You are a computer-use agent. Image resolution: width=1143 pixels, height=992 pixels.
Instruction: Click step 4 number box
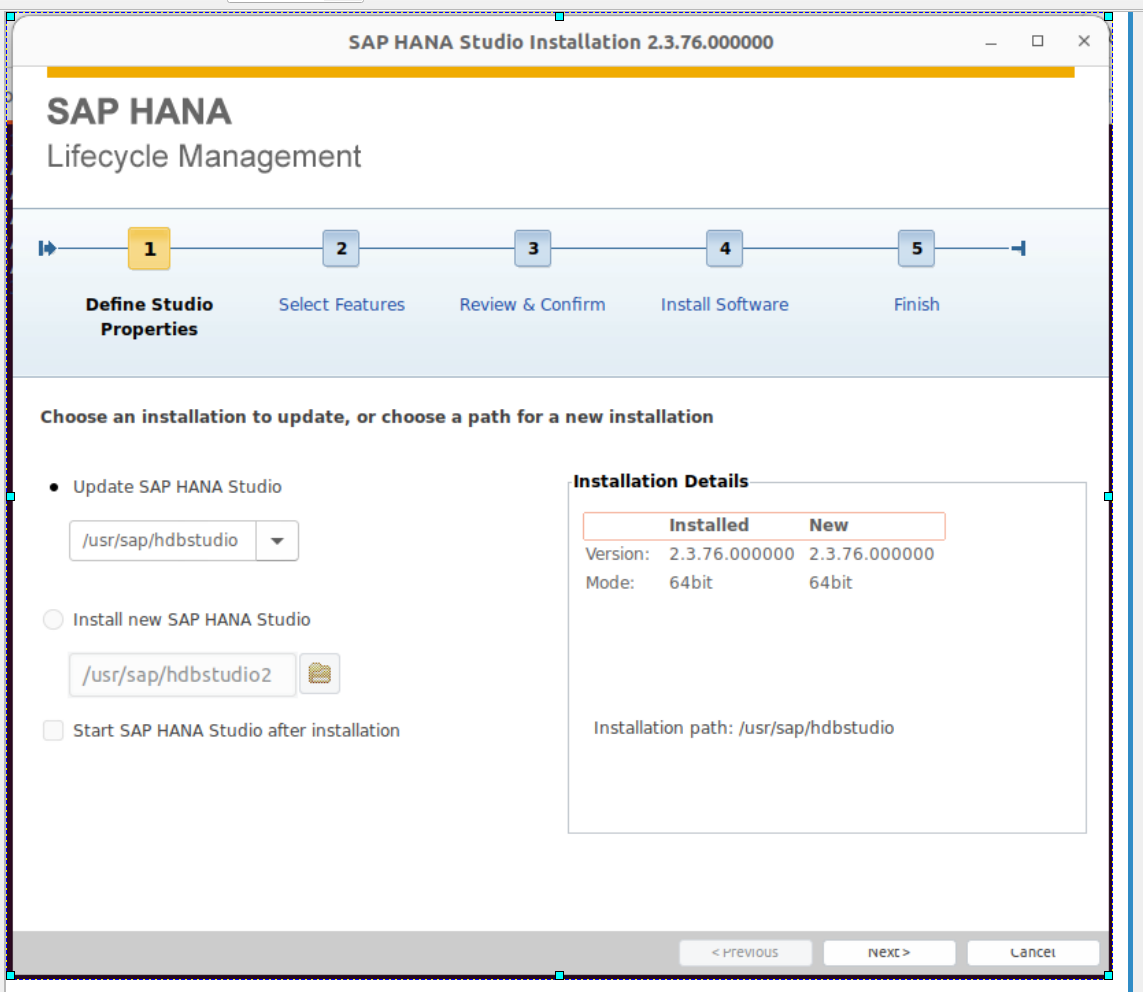click(x=725, y=249)
